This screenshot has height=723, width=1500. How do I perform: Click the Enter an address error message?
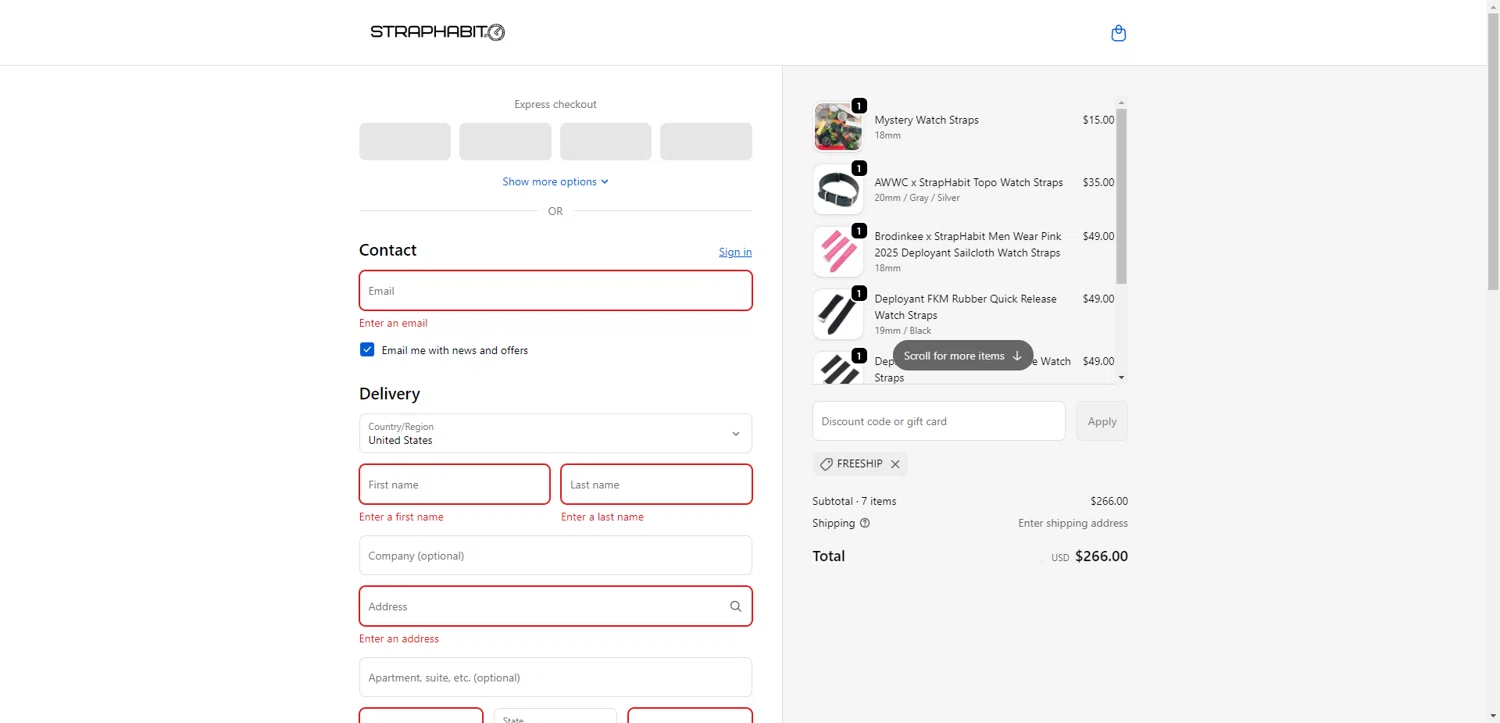click(399, 639)
